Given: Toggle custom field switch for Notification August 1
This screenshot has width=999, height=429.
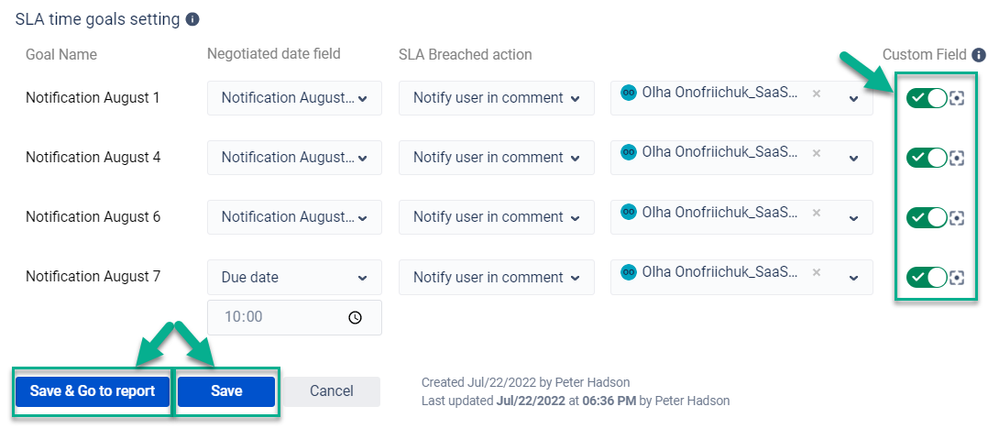Looking at the screenshot, I should 926,98.
